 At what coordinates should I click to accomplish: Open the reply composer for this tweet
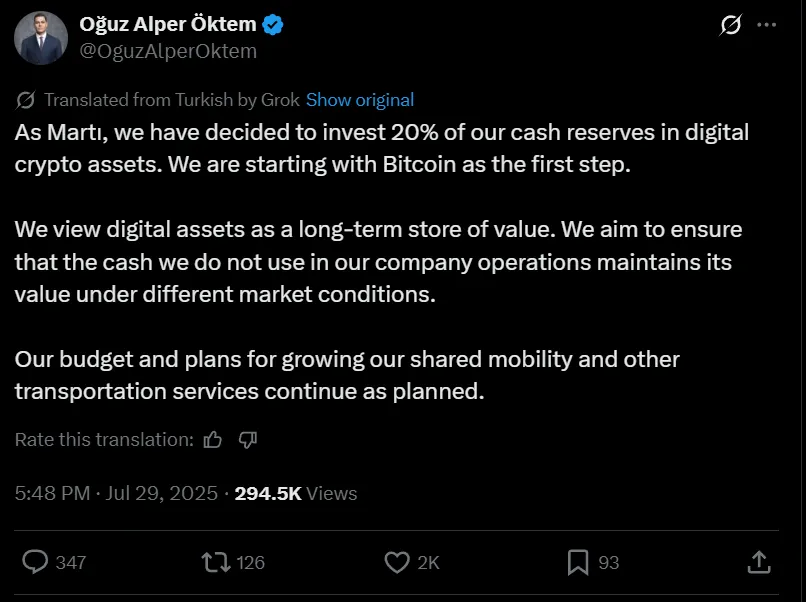38,562
